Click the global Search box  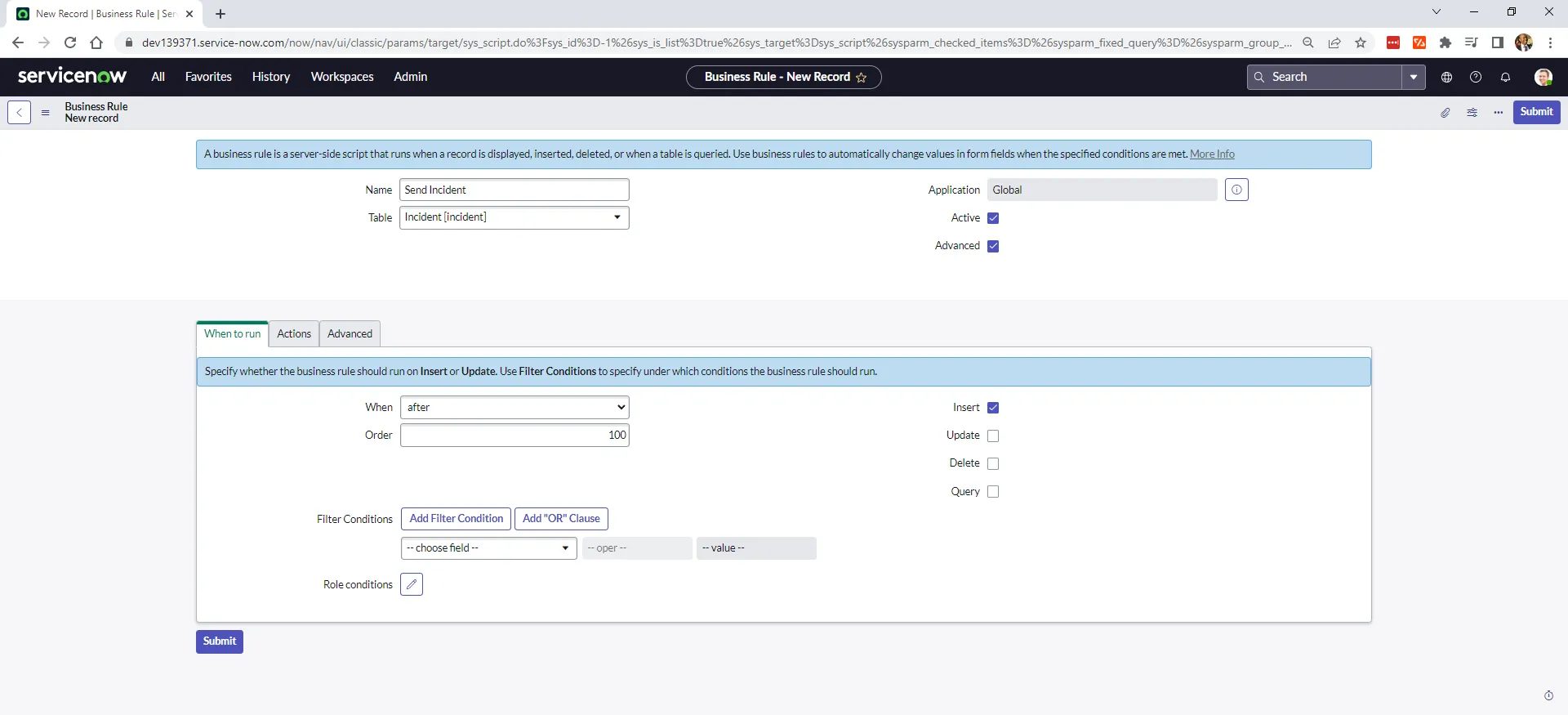point(1325,77)
